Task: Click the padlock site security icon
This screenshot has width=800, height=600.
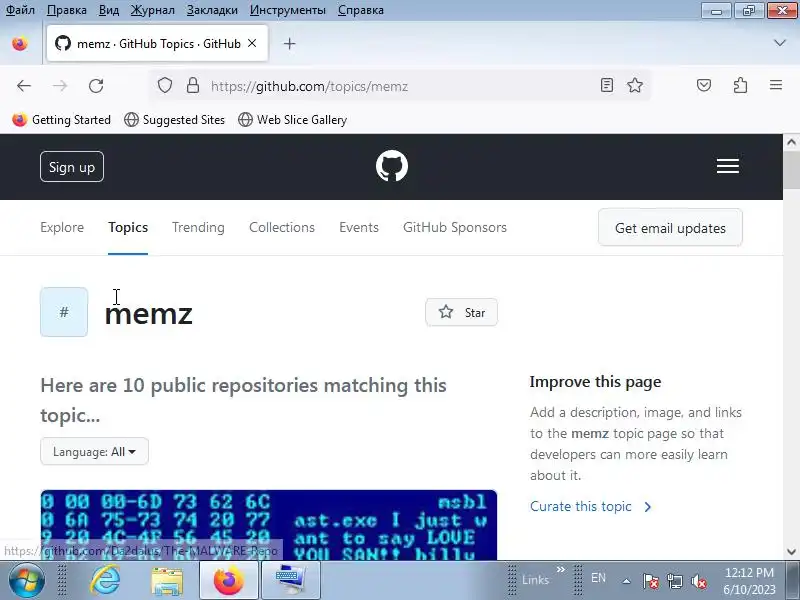Action: [192, 85]
